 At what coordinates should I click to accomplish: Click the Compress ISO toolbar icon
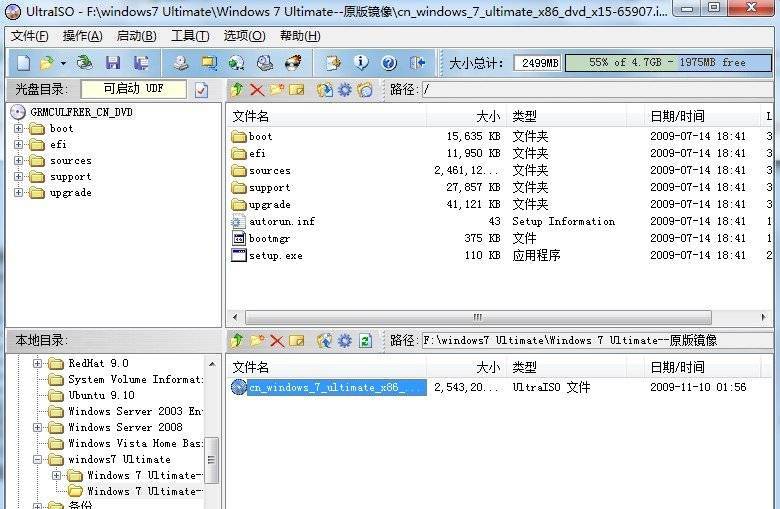tap(209, 63)
